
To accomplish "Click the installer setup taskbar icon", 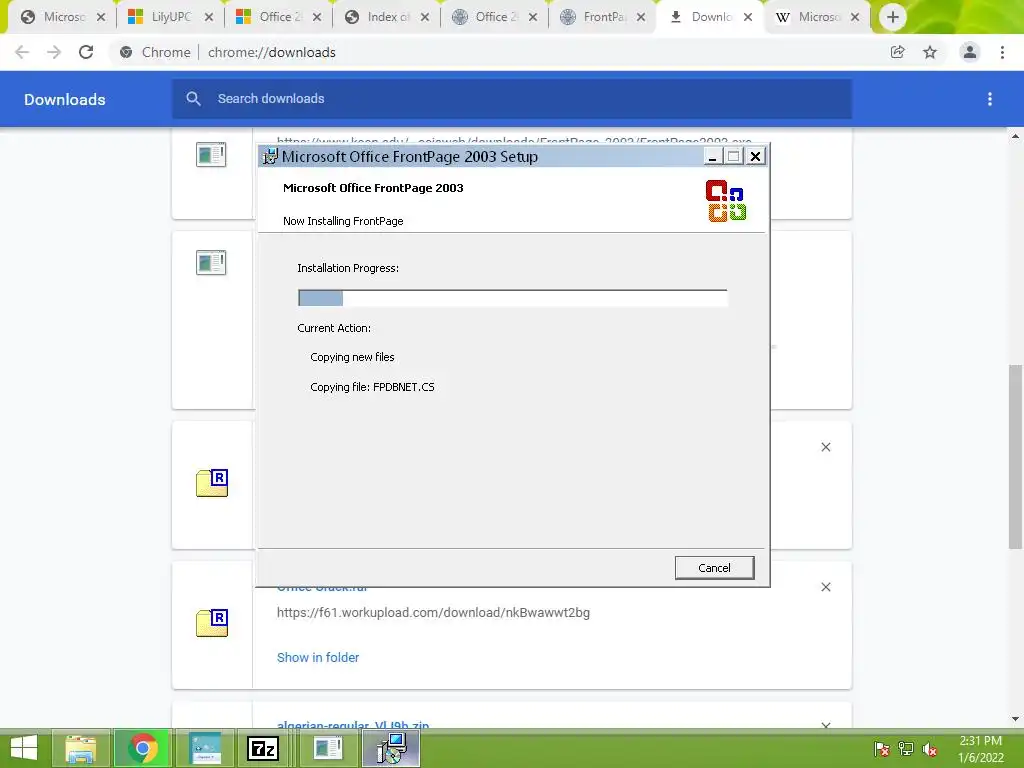I will click(x=392, y=748).
